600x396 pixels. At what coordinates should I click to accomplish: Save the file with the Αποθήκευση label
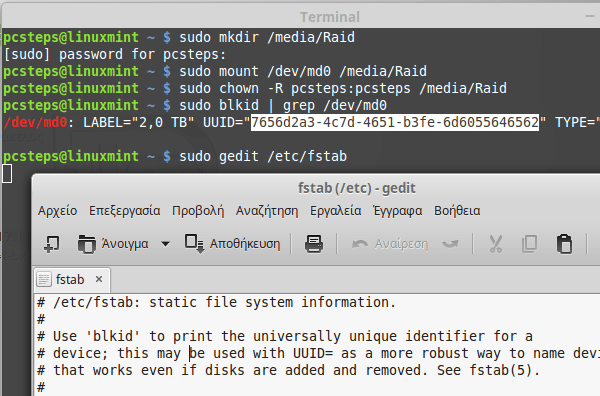pyautogui.click(x=245, y=244)
